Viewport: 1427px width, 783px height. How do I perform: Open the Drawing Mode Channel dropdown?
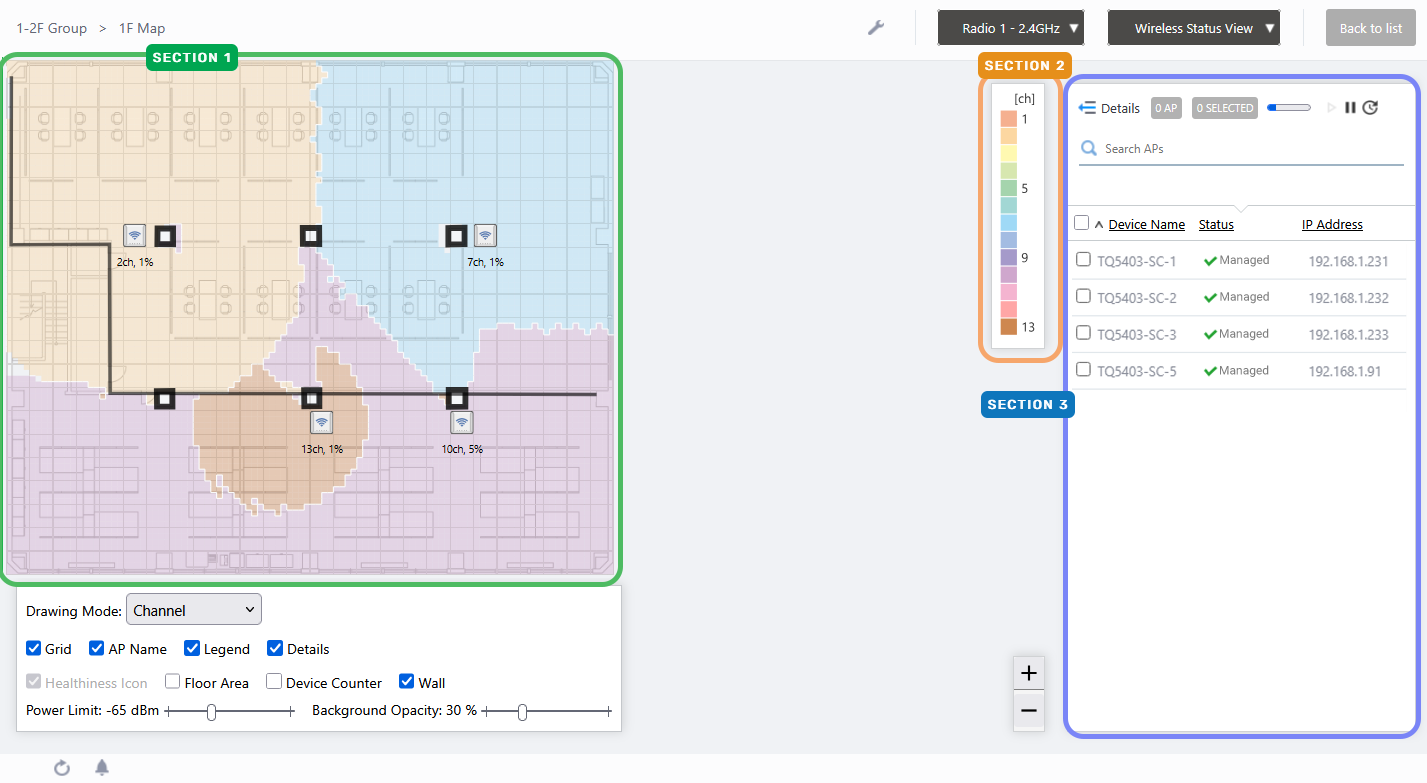click(x=194, y=610)
